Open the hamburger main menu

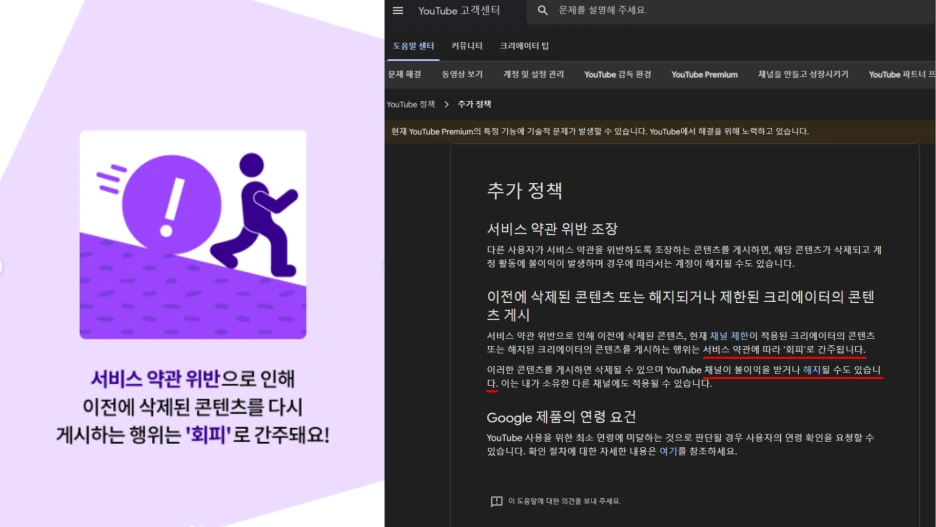398,10
